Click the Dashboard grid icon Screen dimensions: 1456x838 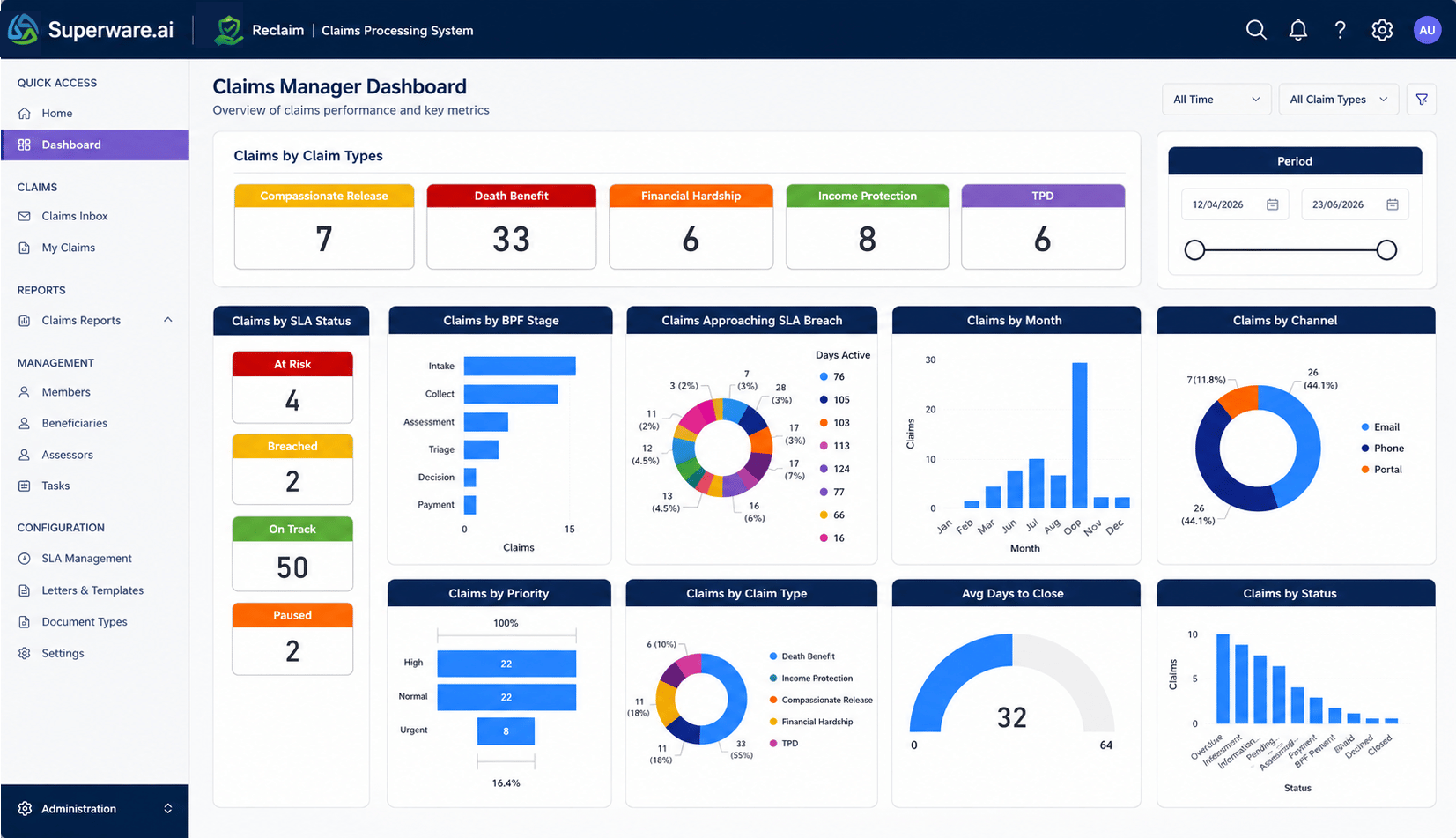point(25,145)
